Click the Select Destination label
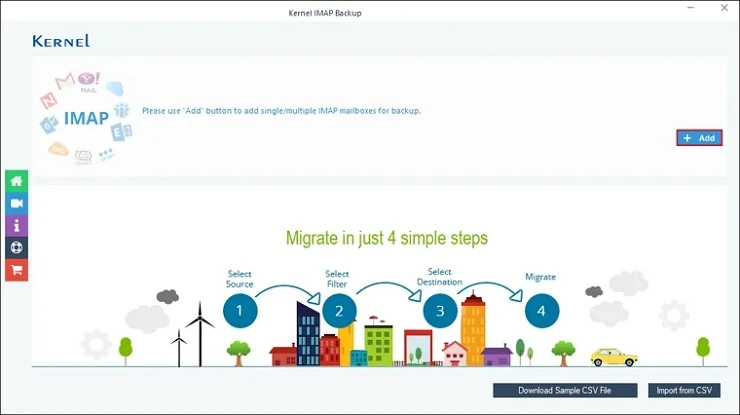 440,277
